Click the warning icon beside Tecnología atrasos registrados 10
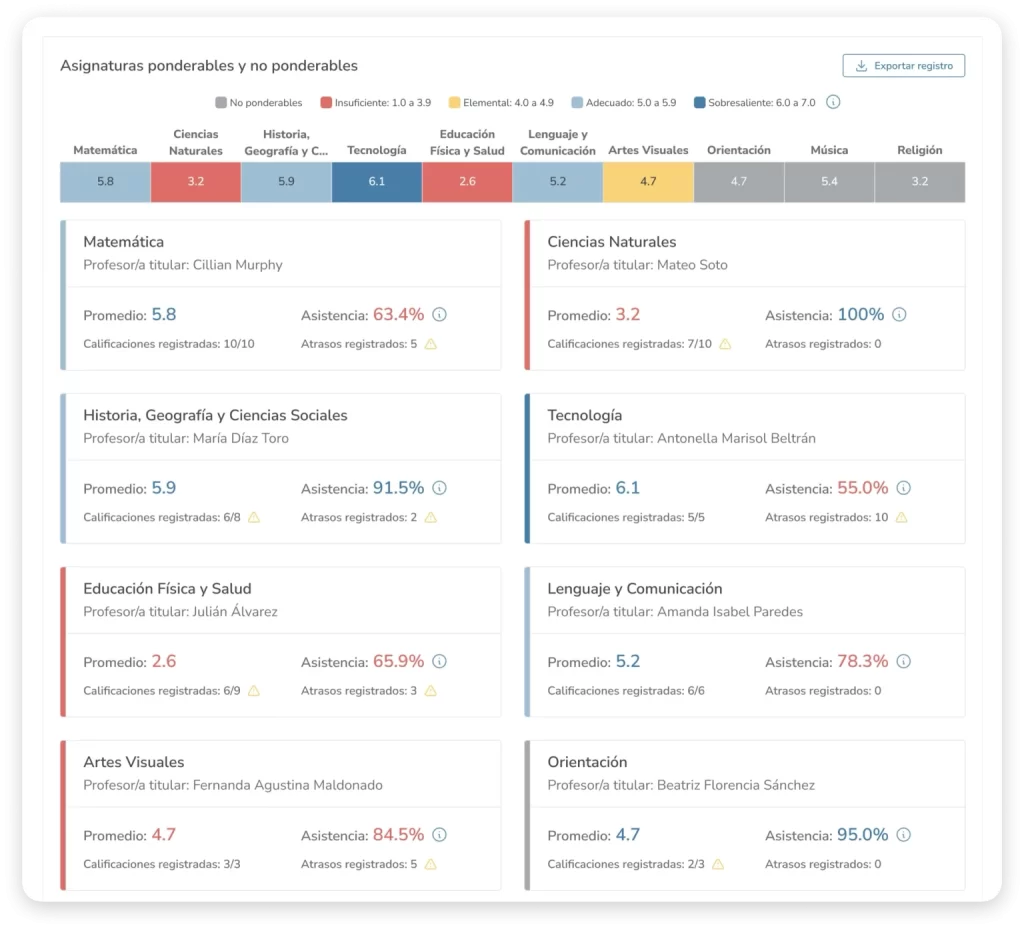This screenshot has width=1024, height=929. point(901,518)
